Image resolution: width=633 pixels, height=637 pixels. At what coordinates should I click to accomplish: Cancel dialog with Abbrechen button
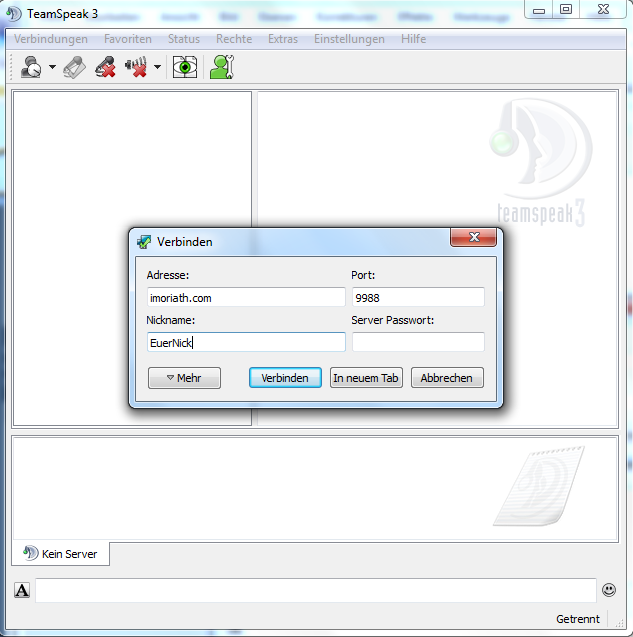point(447,378)
